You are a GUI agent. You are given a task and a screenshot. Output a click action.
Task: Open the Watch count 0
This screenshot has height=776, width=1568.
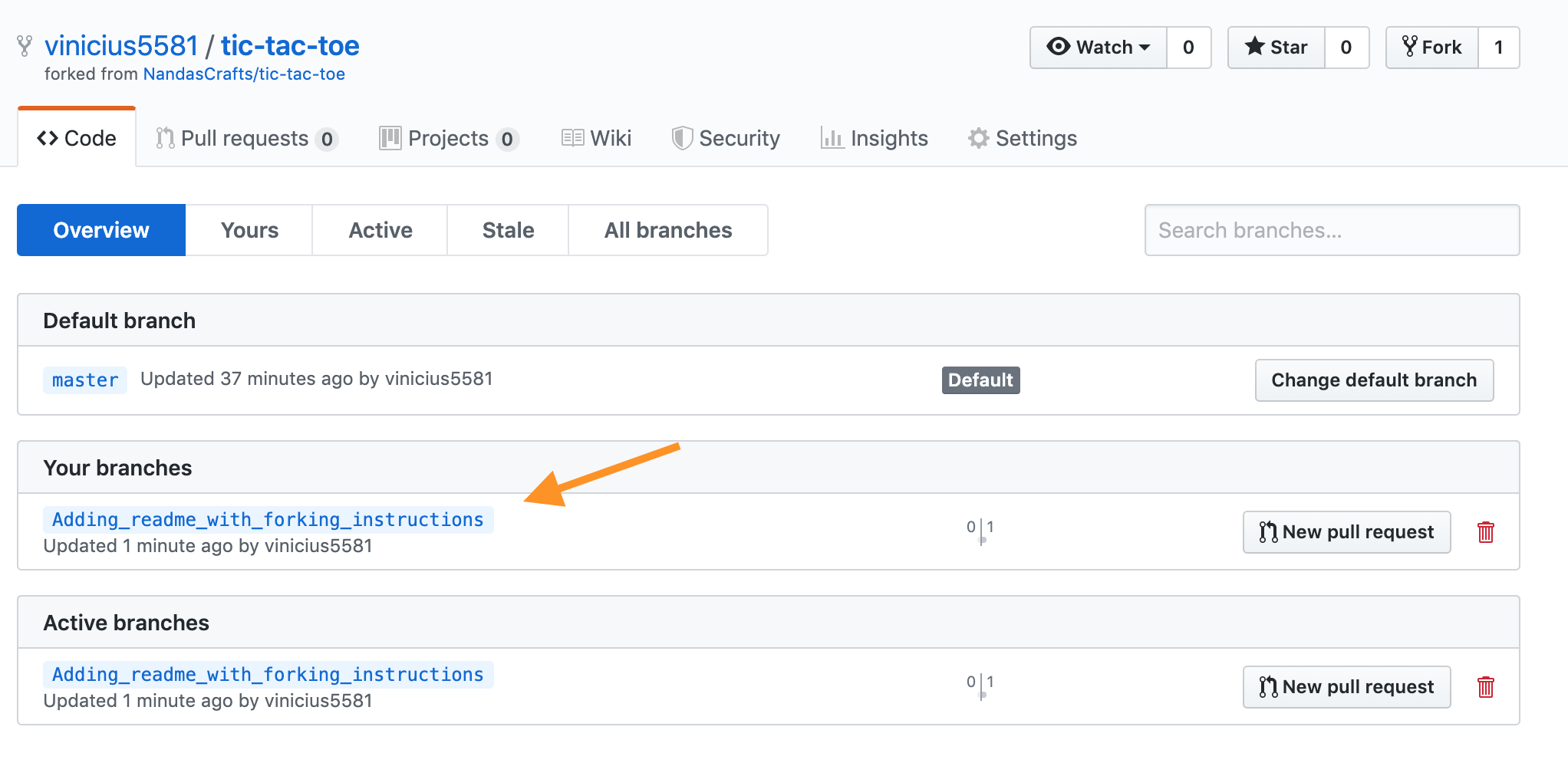[x=1189, y=48]
